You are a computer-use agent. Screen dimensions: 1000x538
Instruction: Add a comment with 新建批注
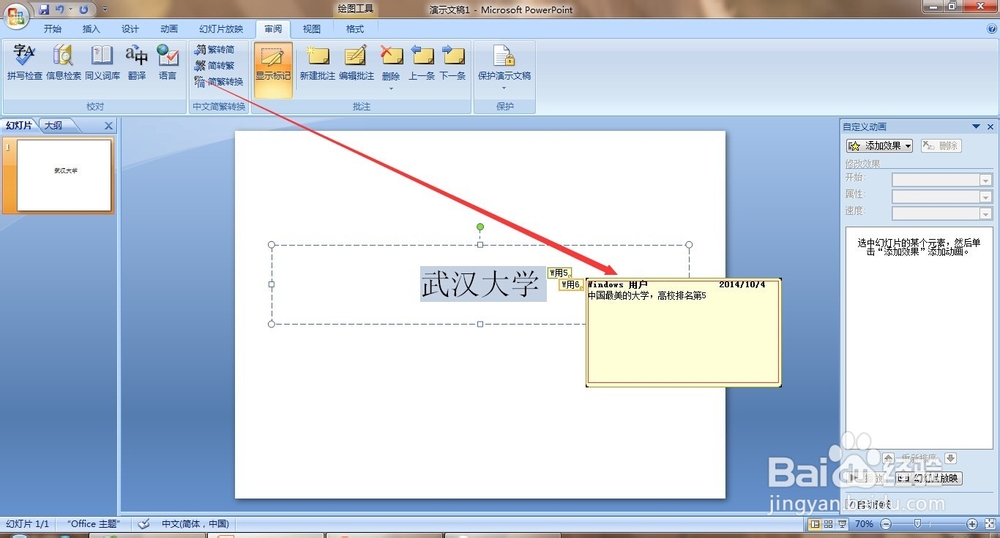tap(317, 63)
